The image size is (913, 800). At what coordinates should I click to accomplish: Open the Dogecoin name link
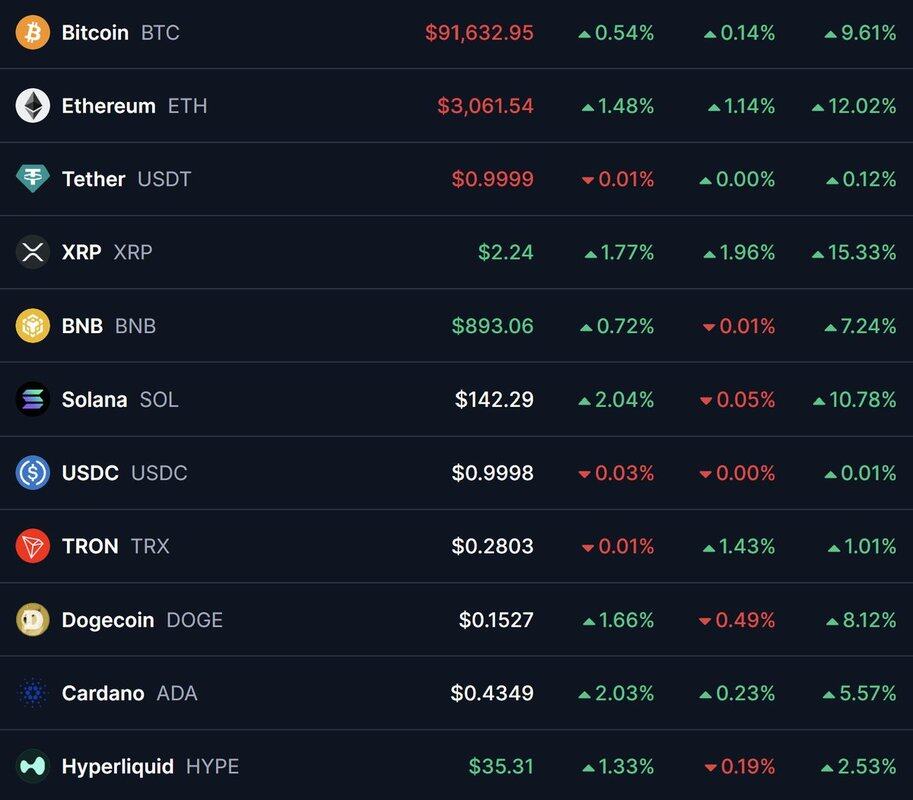pos(108,620)
